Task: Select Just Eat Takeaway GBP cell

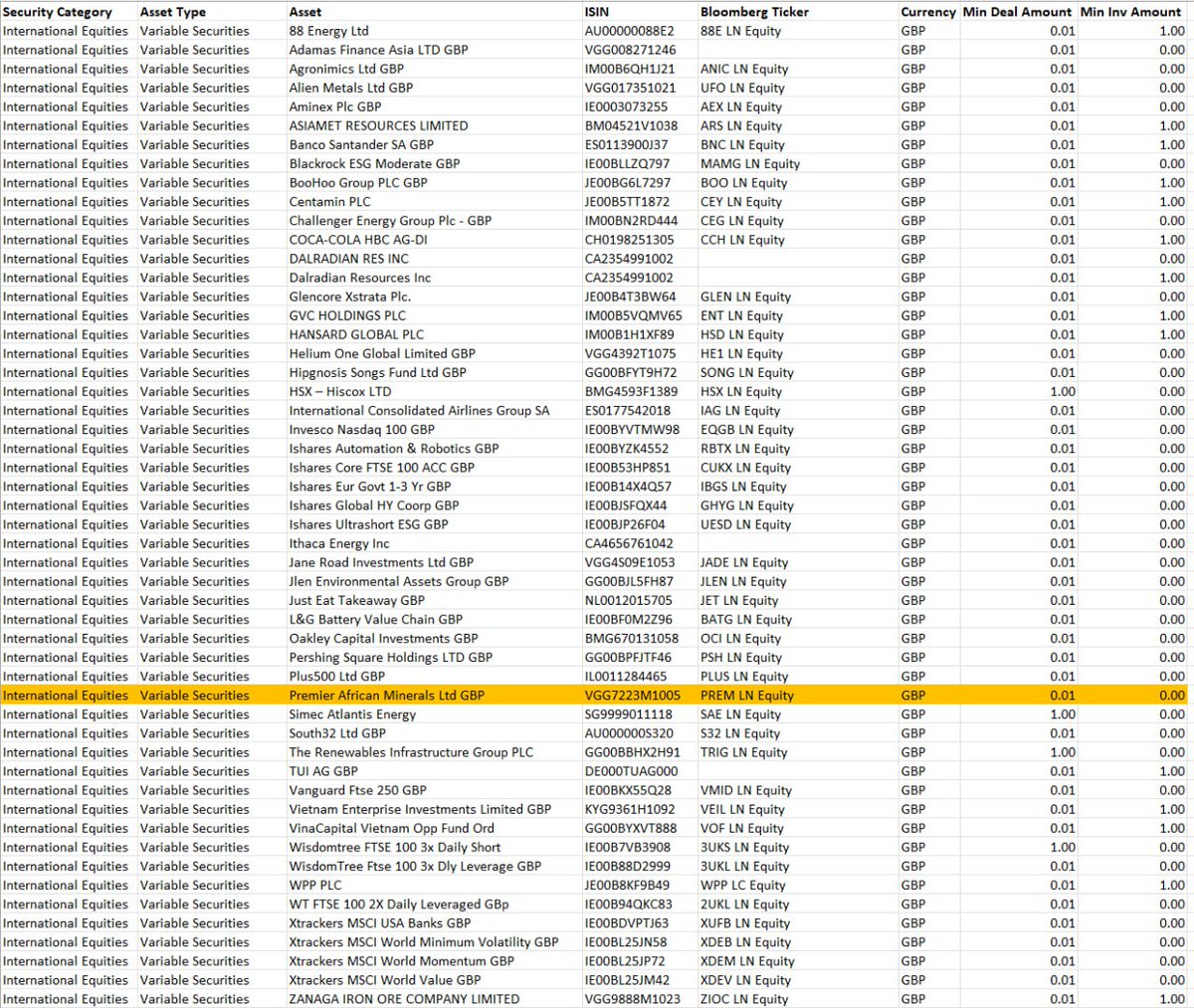Action: (356, 600)
